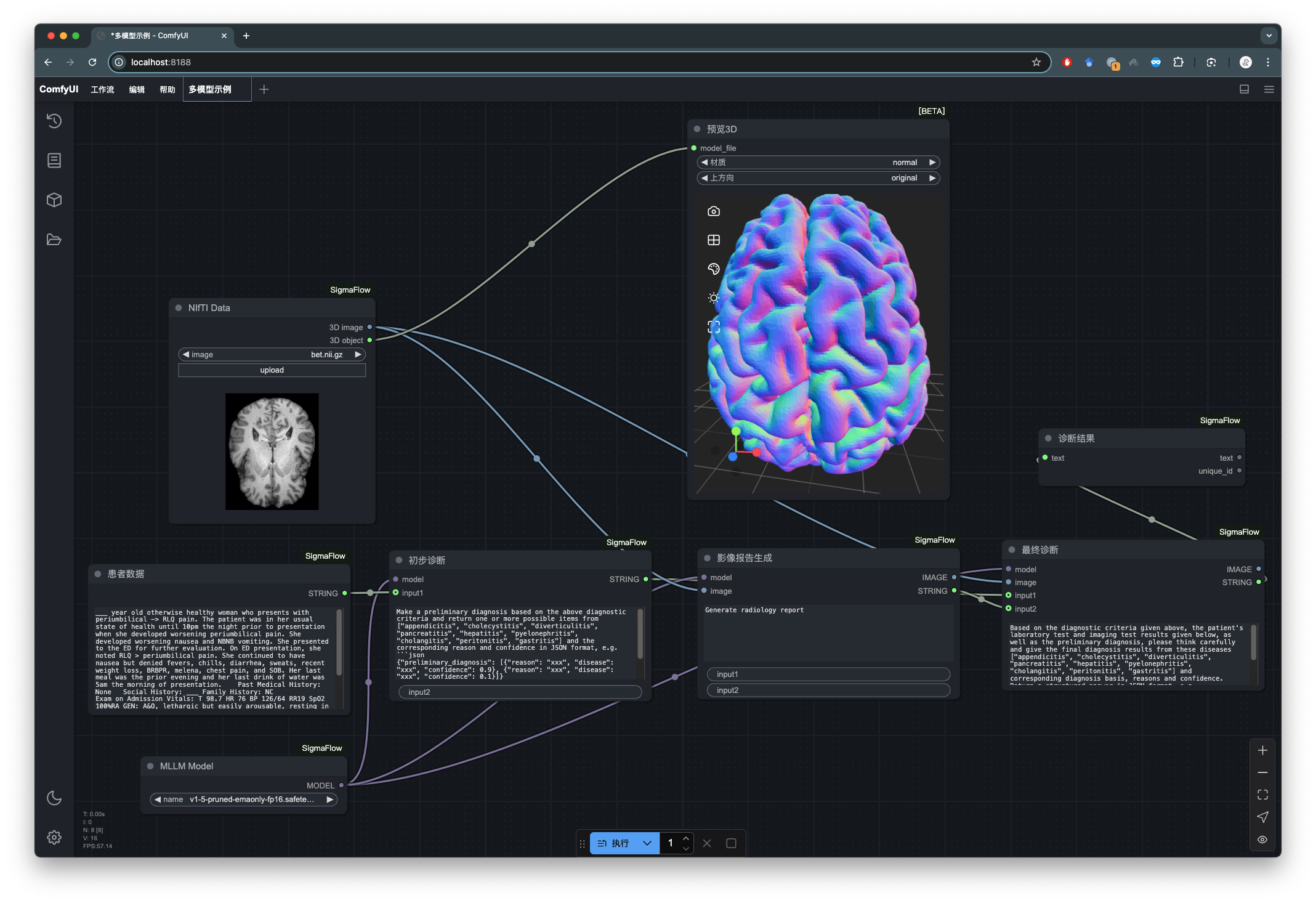Open the model library cube icon
This screenshot has width=1316, height=903.
click(54, 200)
